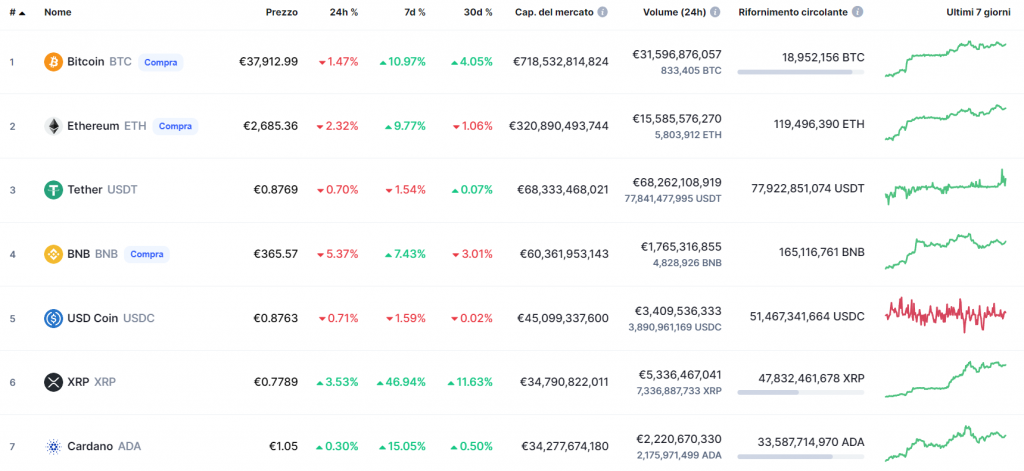1024x471 pixels.
Task: Click the Cardano logo icon
Action: [53, 447]
